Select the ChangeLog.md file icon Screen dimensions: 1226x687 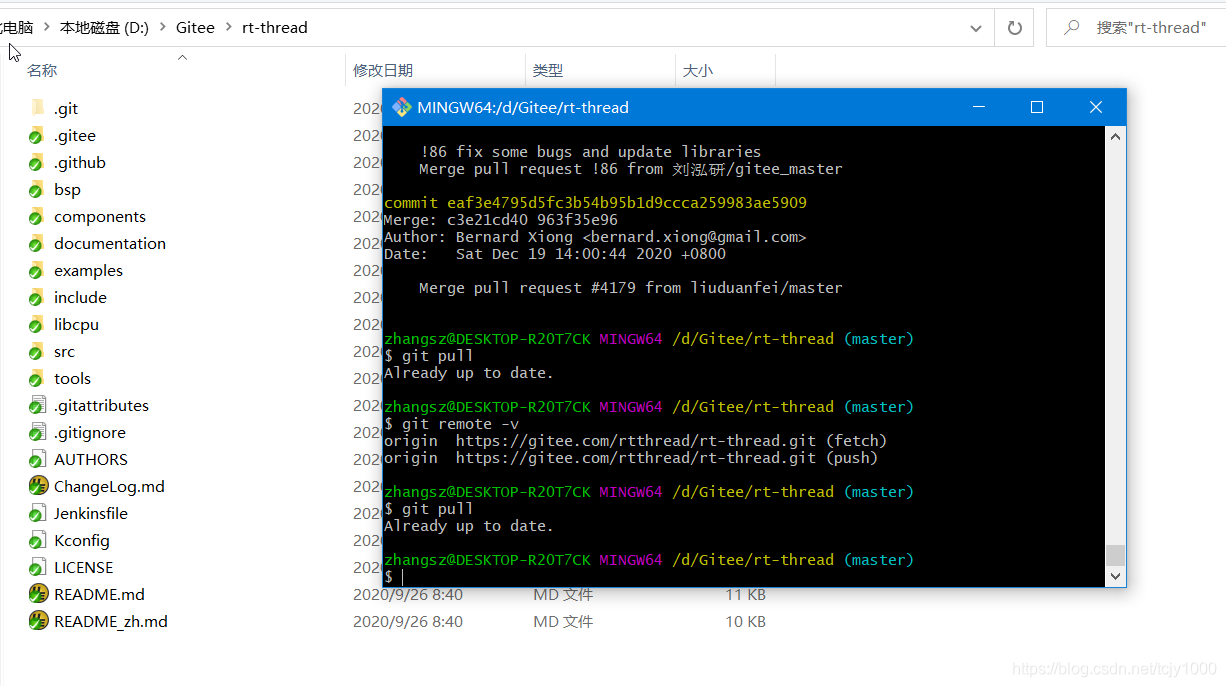(x=38, y=486)
